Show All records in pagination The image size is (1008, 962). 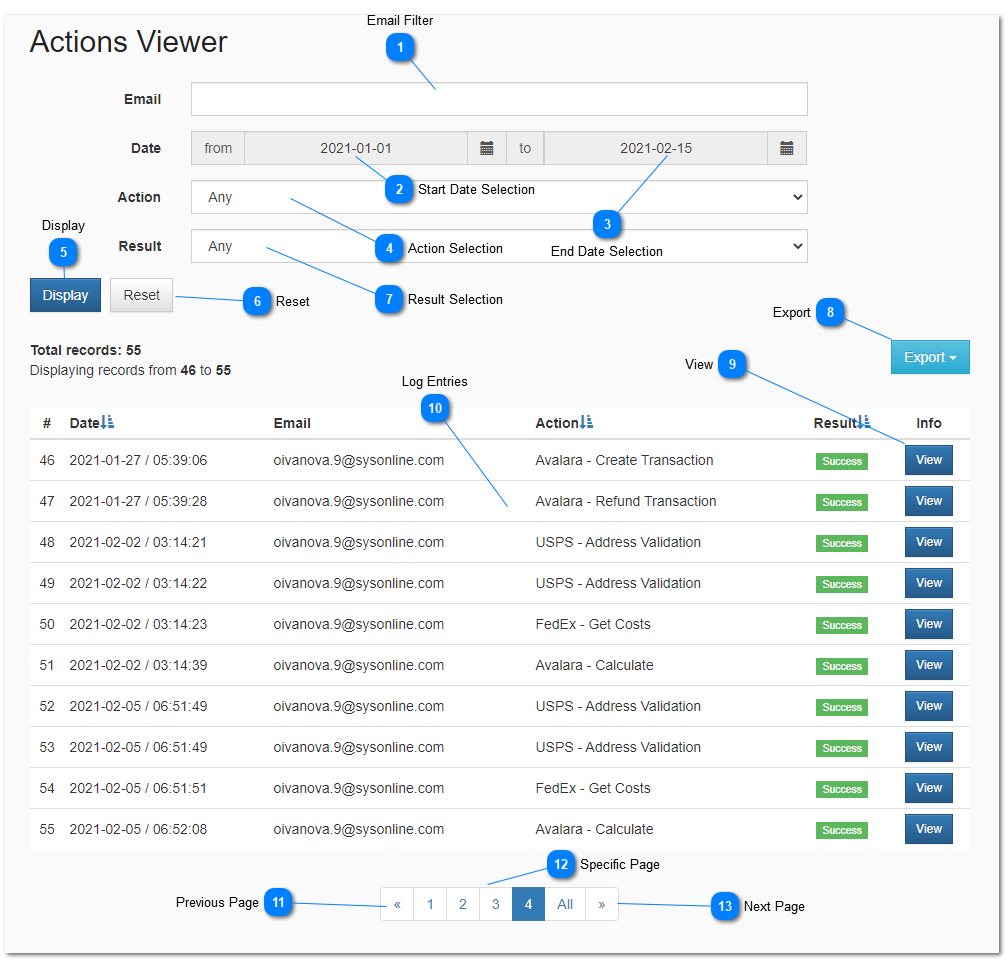point(565,905)
